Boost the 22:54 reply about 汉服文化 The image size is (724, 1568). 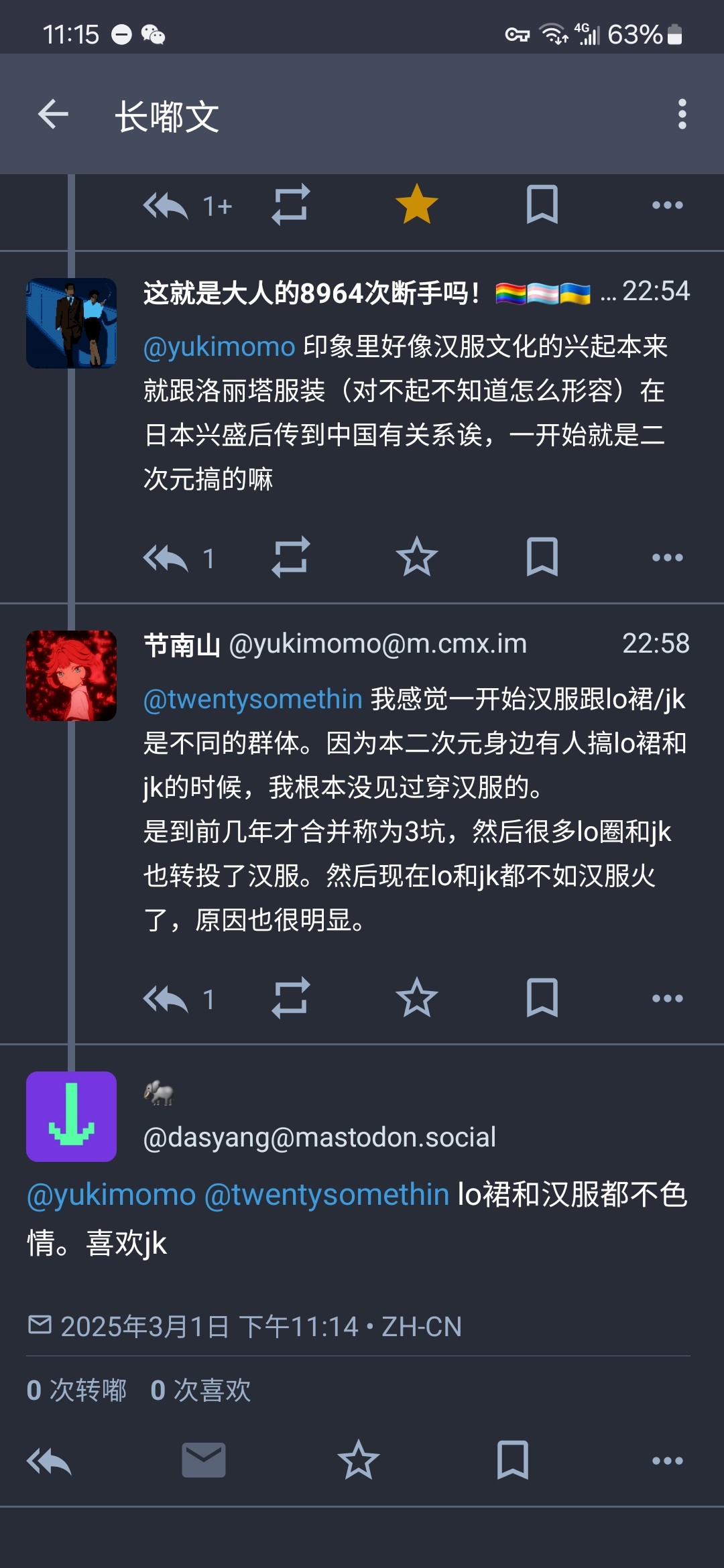pos(291,557)
